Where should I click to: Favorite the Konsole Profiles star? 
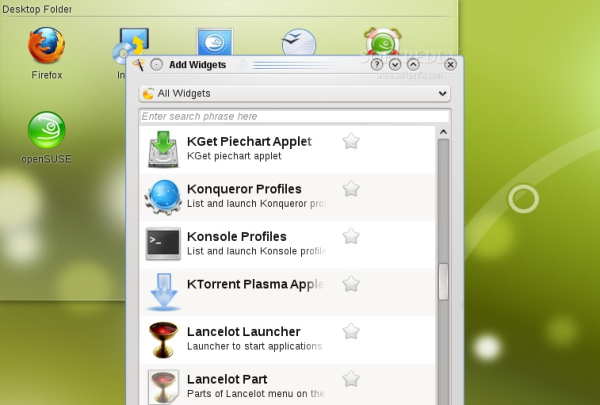coord(351,236)
